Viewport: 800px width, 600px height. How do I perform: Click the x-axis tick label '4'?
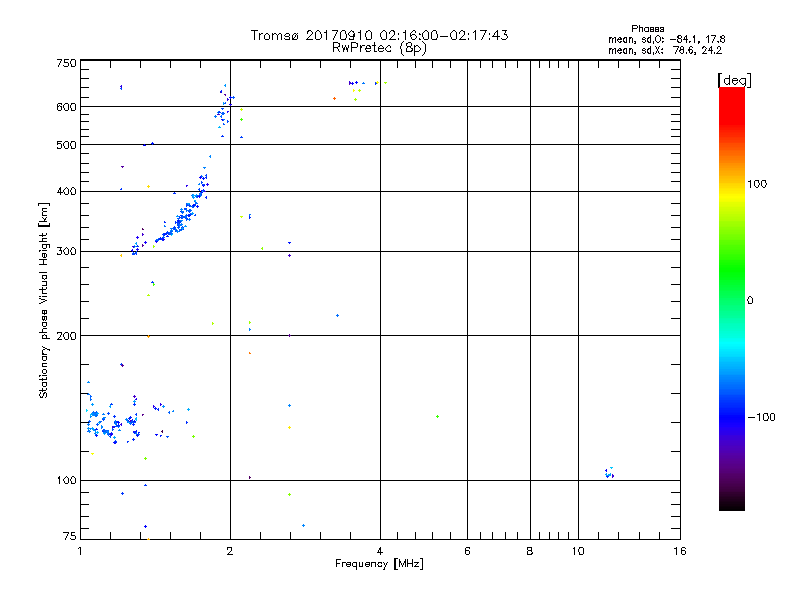pyautogui.click(x=380, y=551)
